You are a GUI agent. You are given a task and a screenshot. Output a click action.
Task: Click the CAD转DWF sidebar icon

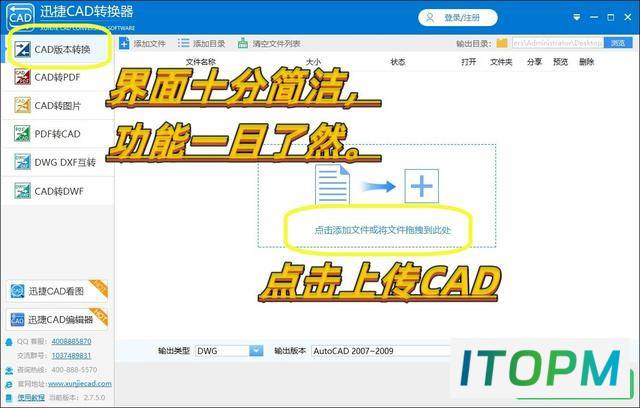[x=22, y=191]
